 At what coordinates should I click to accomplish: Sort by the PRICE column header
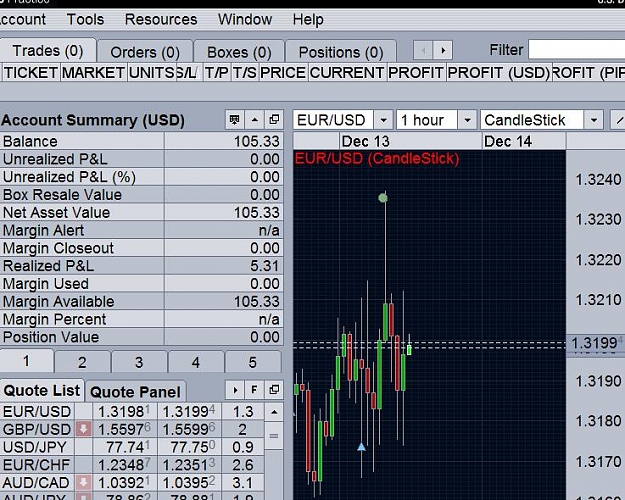283,73
